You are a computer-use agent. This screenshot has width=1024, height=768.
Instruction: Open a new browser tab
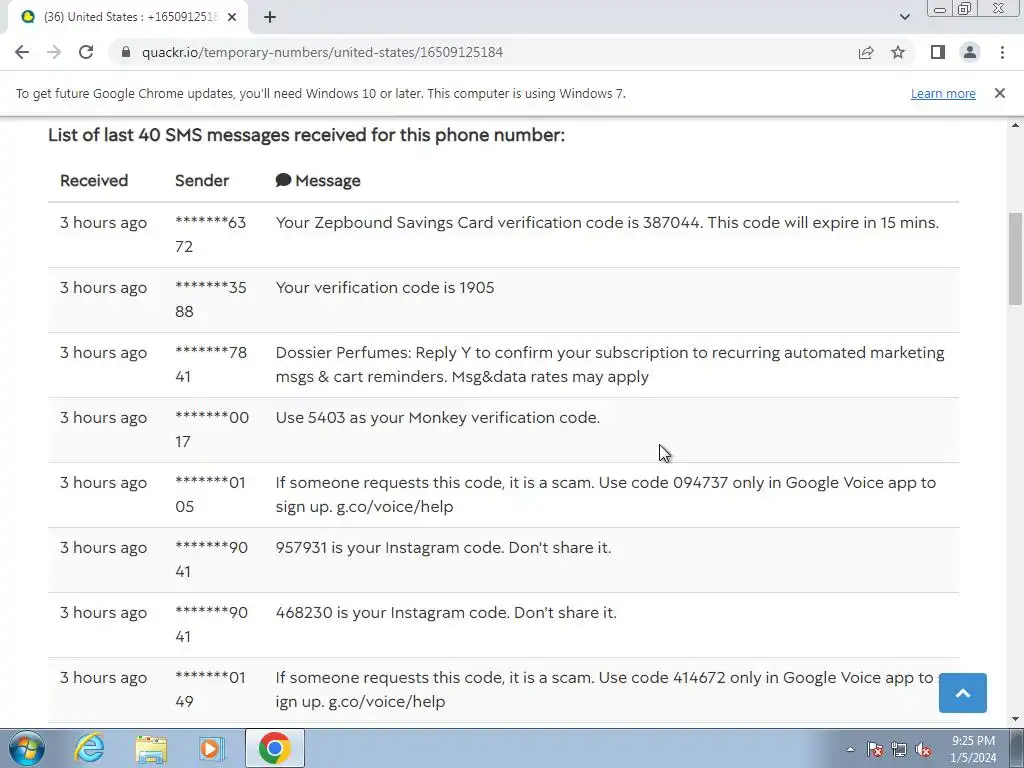pyautogui.click(x=270, y=18)
